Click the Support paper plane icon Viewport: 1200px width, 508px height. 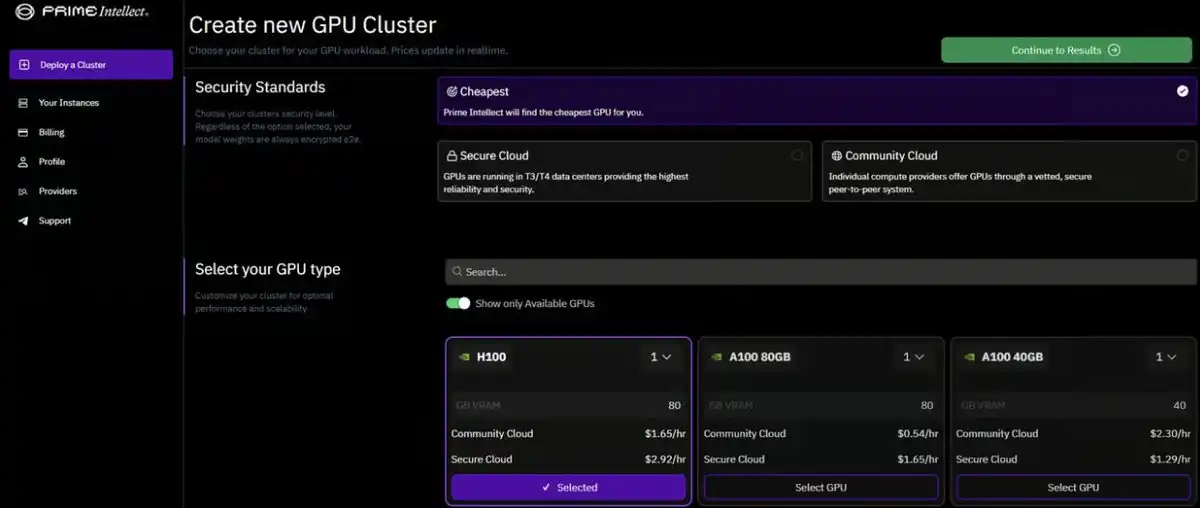pos(23,221)
